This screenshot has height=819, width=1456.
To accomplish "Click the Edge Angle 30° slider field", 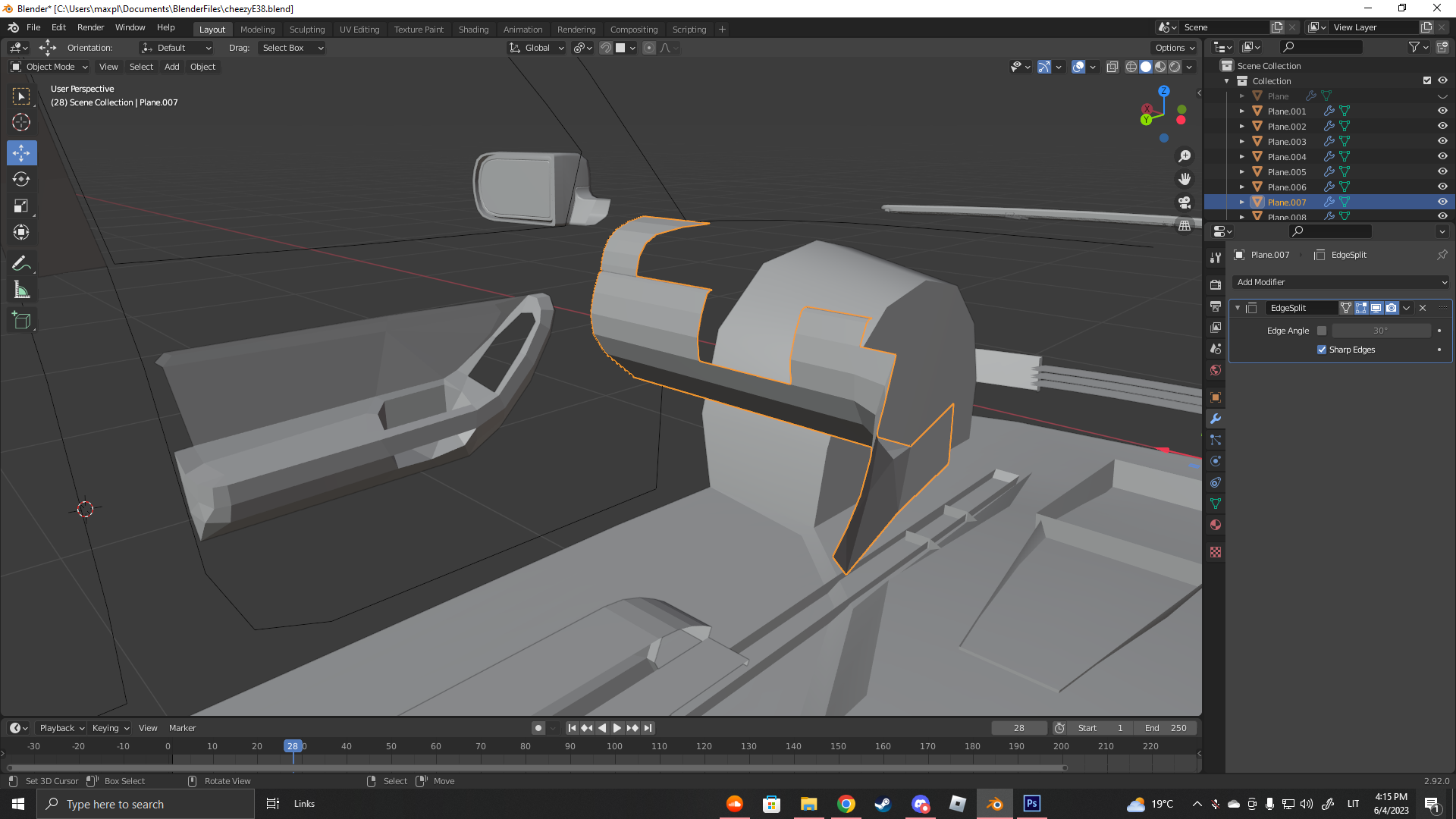I will [x=1380, y=331].
